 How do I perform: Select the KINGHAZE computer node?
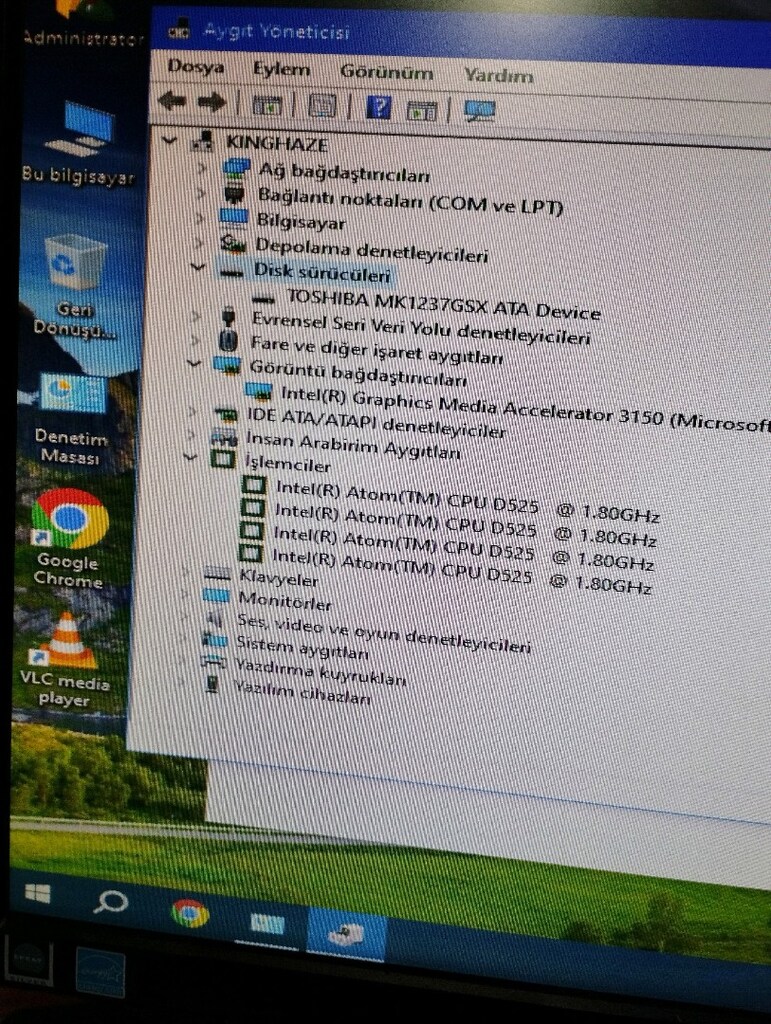[277, 143]
